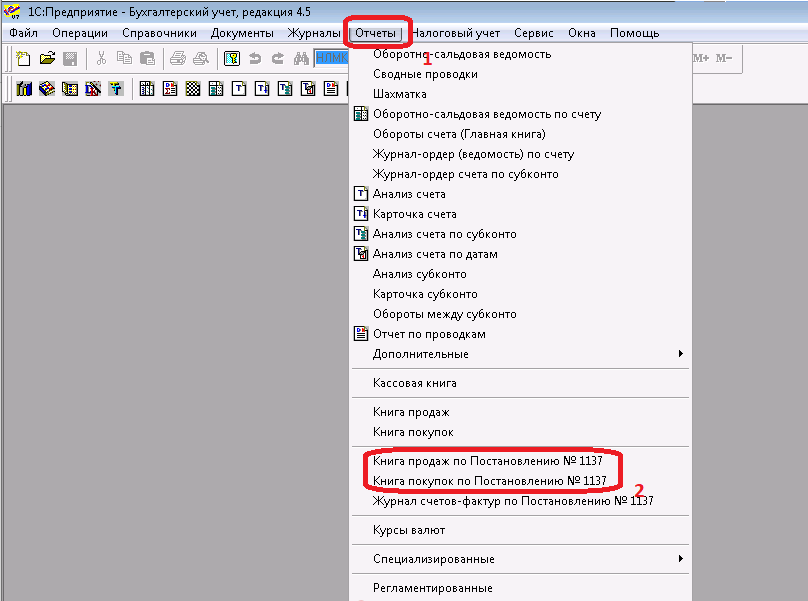This screenshot has width=808, height=601.
Task: Select Анализ счета по датам entry
Action: [520, 254]
